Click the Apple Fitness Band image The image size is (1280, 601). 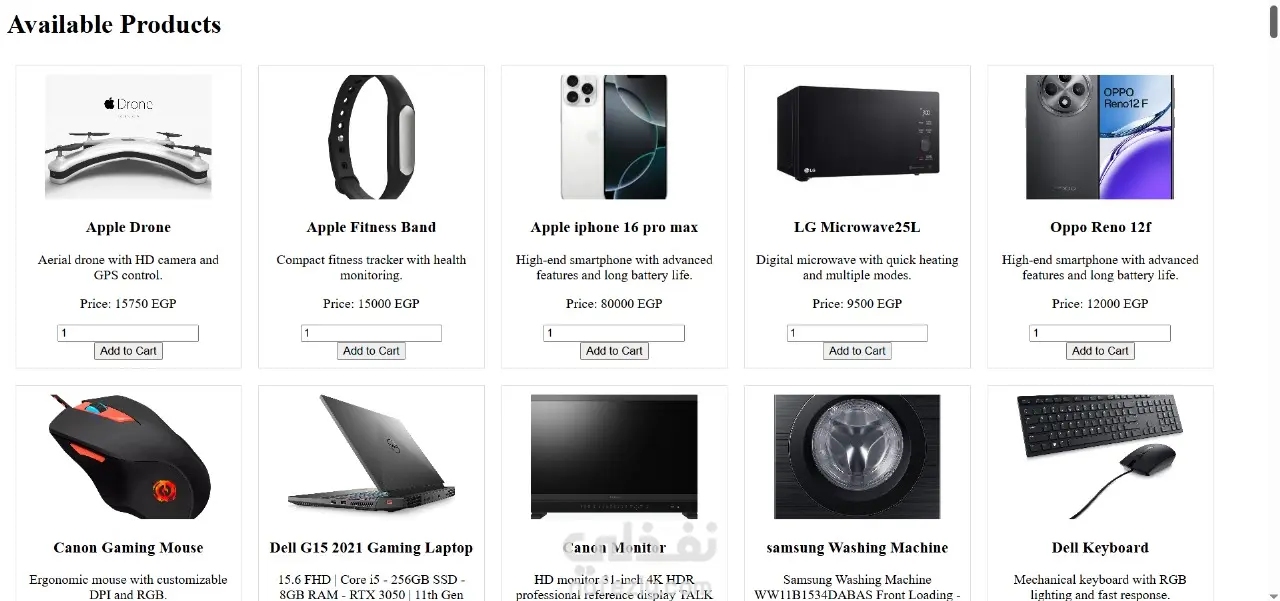click(371, 137)
